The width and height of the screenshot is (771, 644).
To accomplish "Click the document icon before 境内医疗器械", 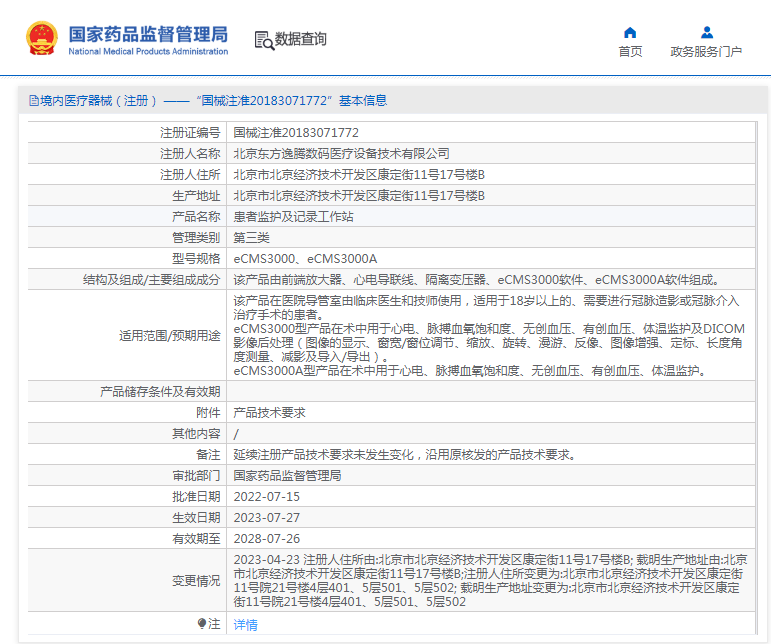I will (33, 101).
